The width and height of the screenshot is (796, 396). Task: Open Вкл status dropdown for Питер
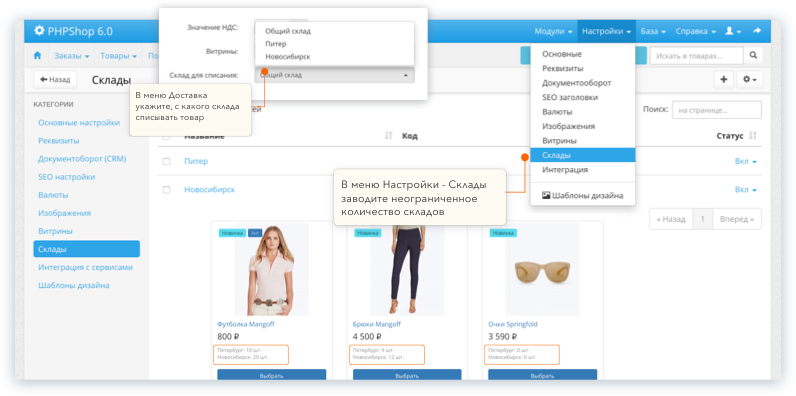tap(746, 161)
